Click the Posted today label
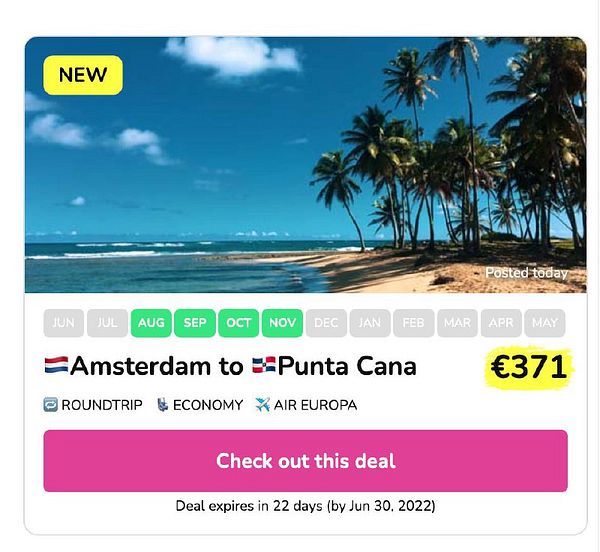The width and height of the screenshot is (600, 552). coord(526,273)
